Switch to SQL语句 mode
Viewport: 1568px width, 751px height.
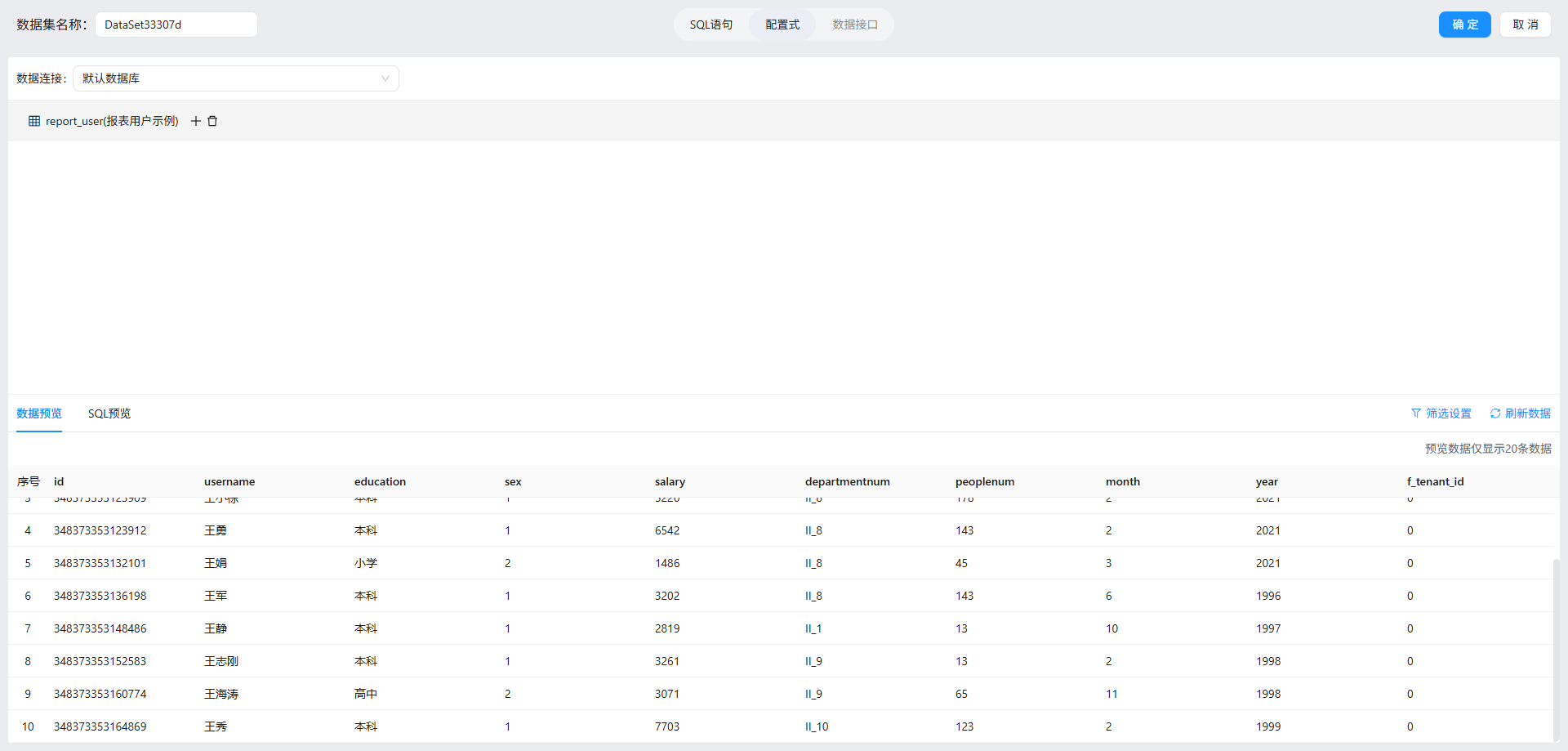tap(710, 25)
